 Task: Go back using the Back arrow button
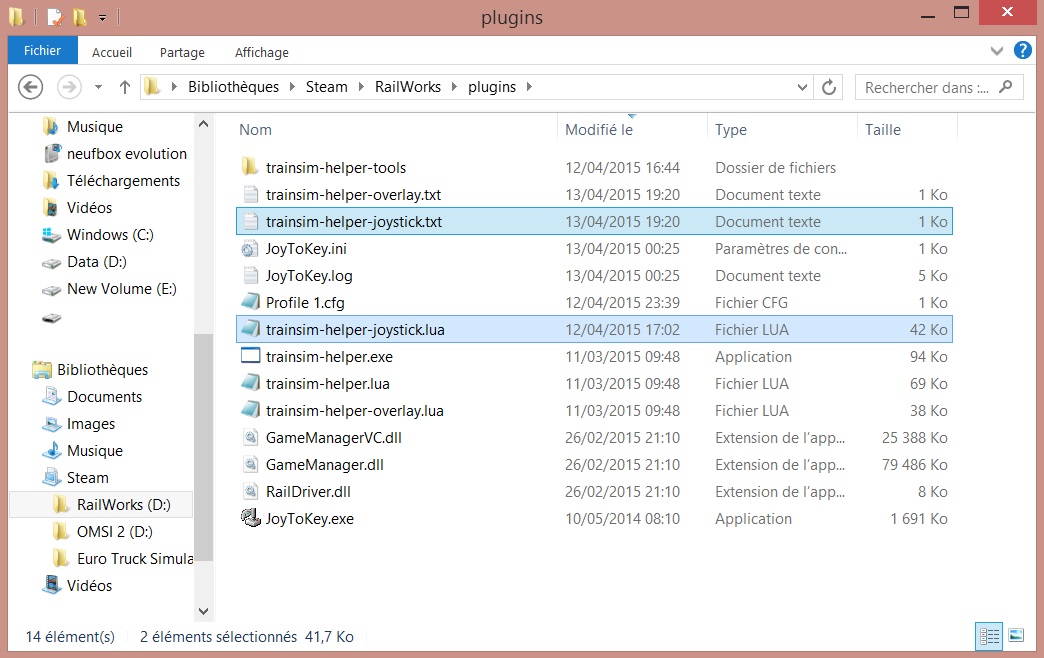pos(31,87)
